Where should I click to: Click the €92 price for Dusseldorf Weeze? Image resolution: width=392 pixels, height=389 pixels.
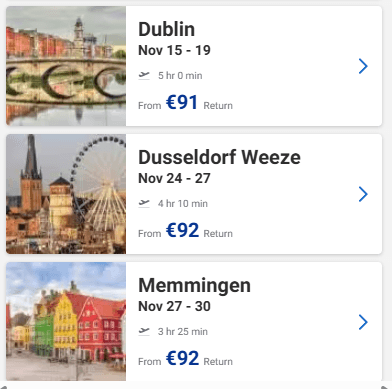pos(182,230)
